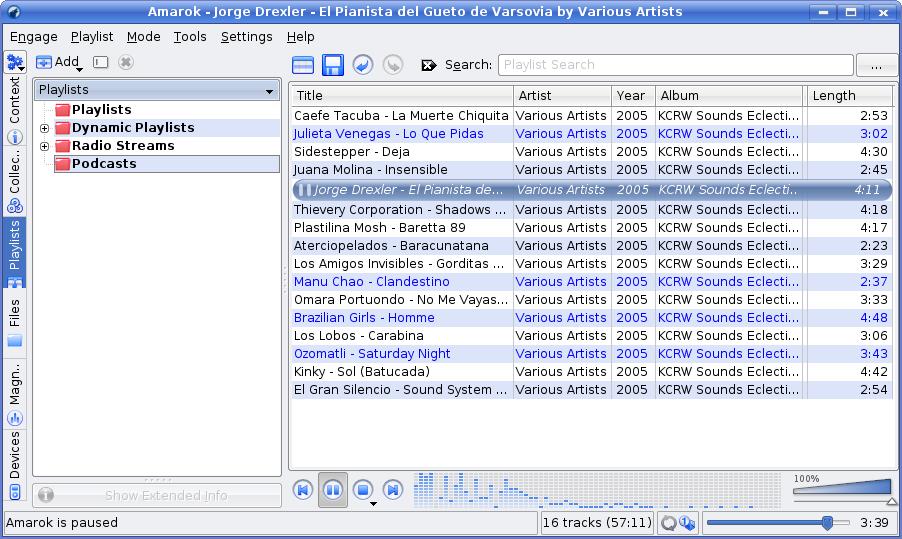Click the Undo arrow in playlist toolbar

[363, 65]
